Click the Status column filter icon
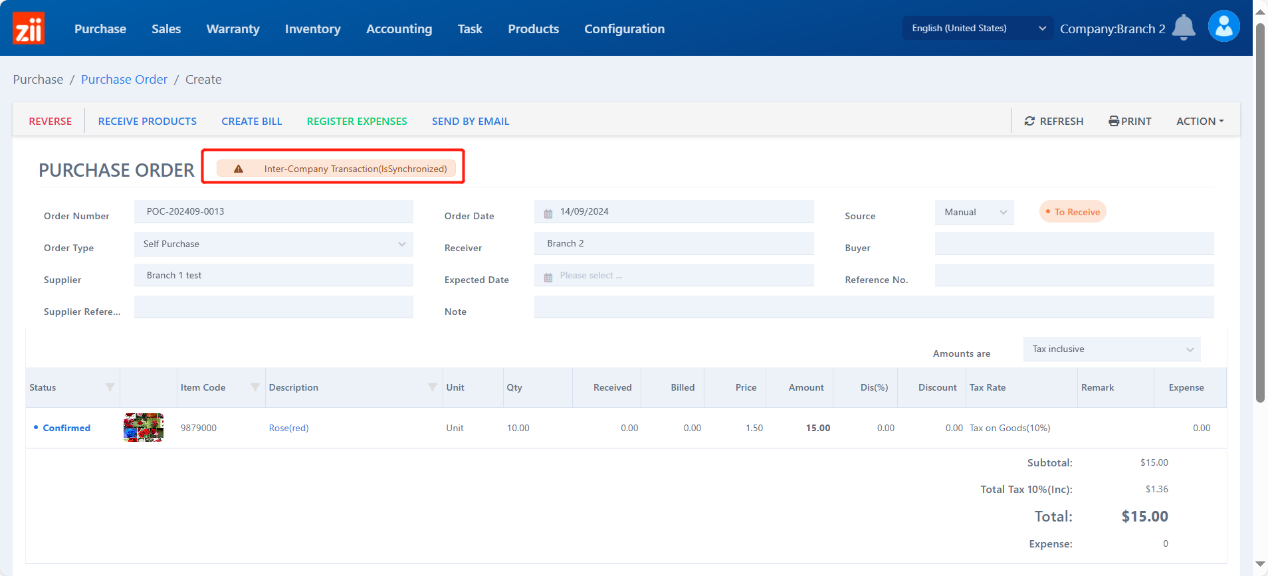Screen dimensions: 1268x576 point(110,388)
